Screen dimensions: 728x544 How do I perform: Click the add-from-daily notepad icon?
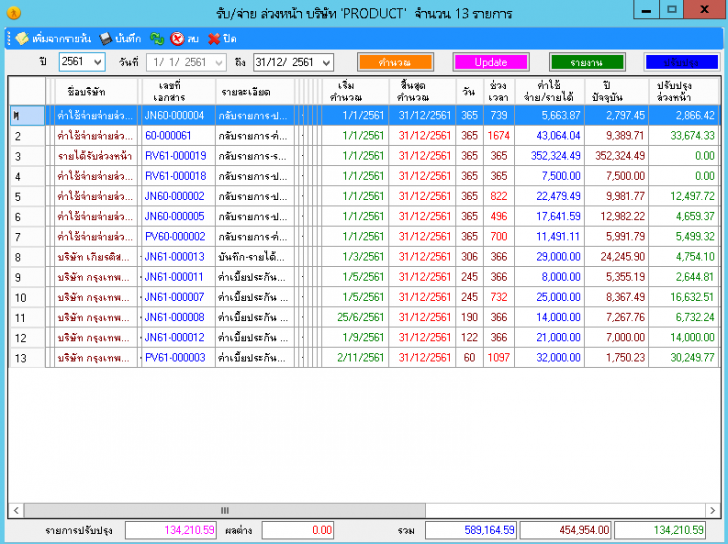[21, 39]
